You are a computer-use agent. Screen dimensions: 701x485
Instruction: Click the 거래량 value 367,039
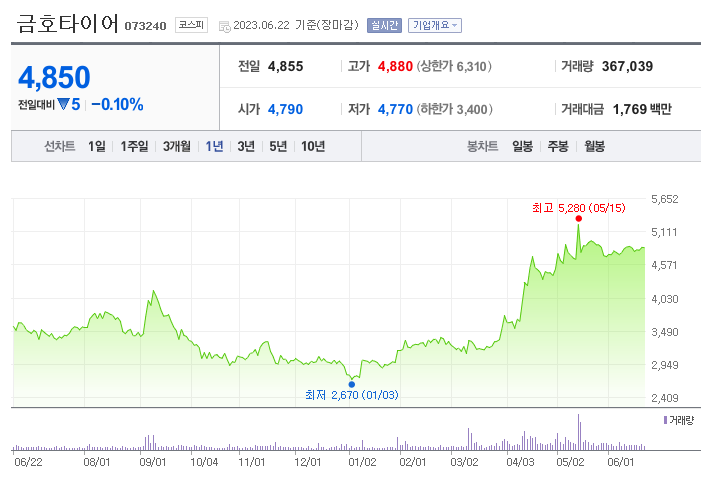[627, 67]
